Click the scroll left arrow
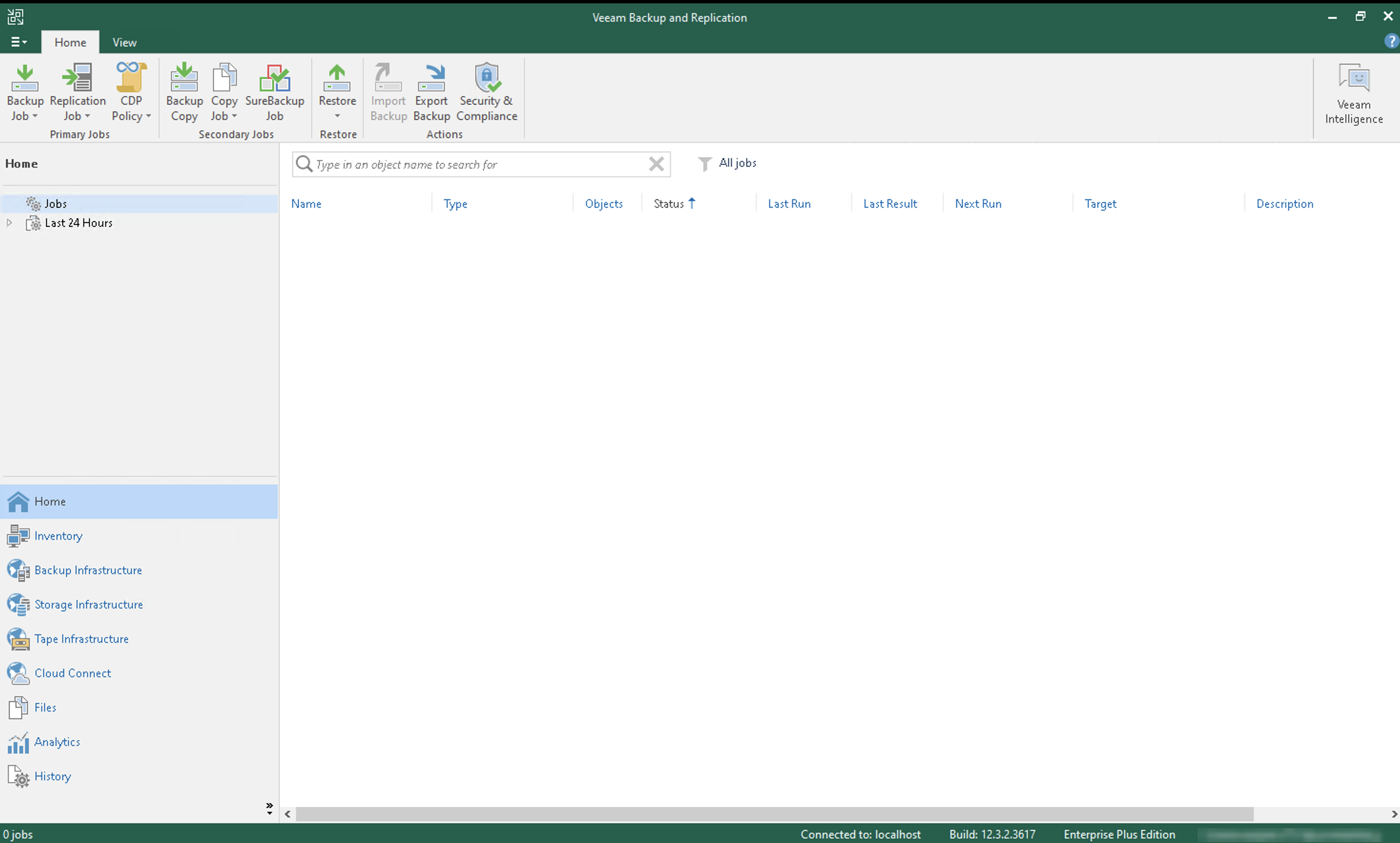This screenshot has width=1400, height=843. (x=288, y=814)
